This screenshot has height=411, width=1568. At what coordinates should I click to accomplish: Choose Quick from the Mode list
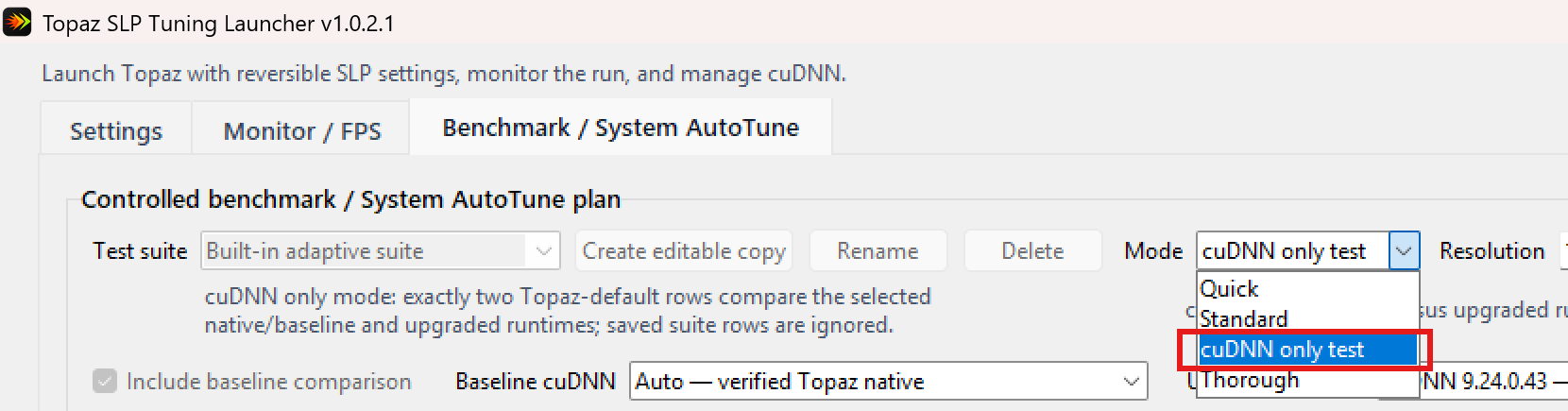click(1308, 288)
